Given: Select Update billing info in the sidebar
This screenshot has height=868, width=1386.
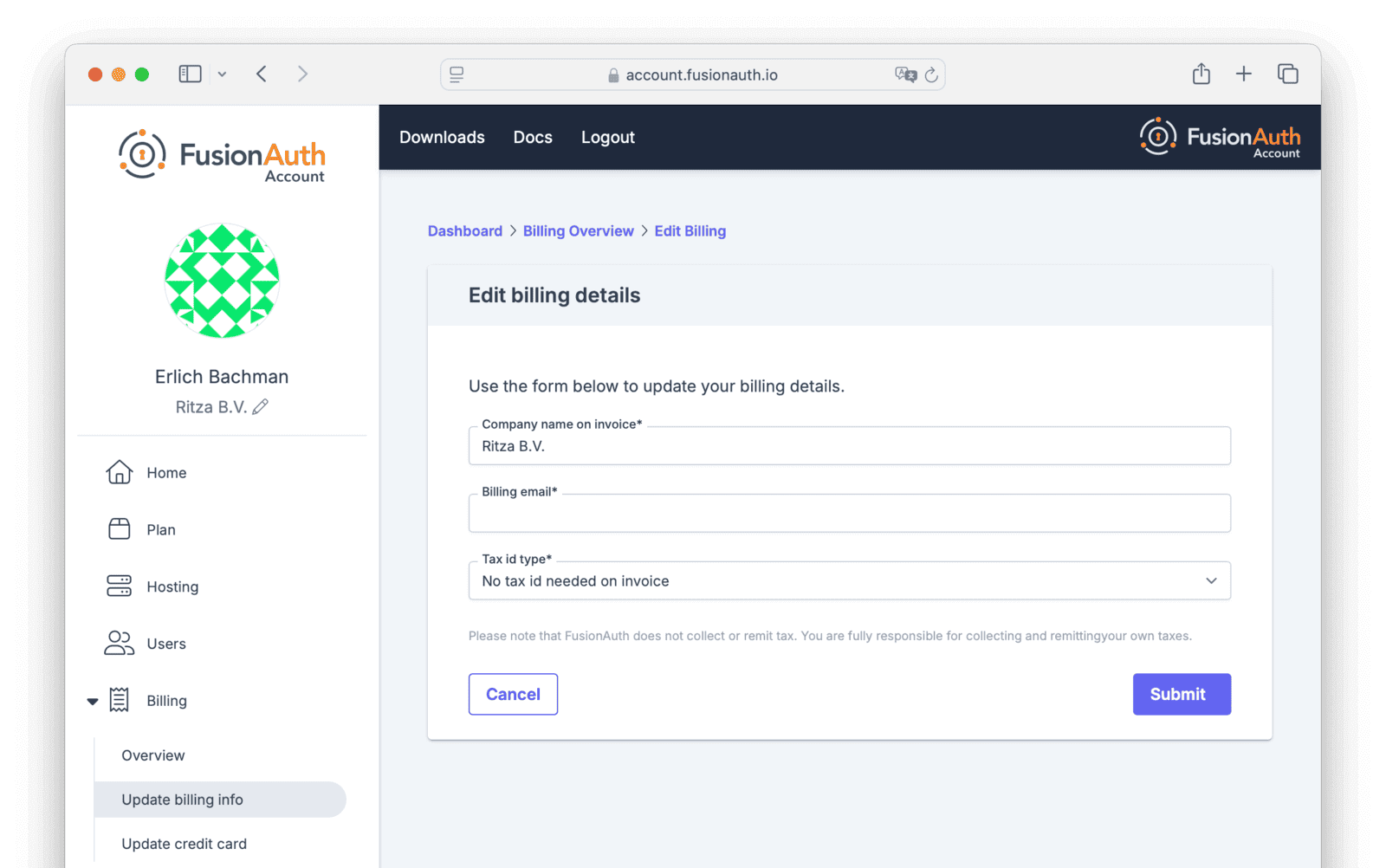Looking at the screenshot, I should point(181,800).
